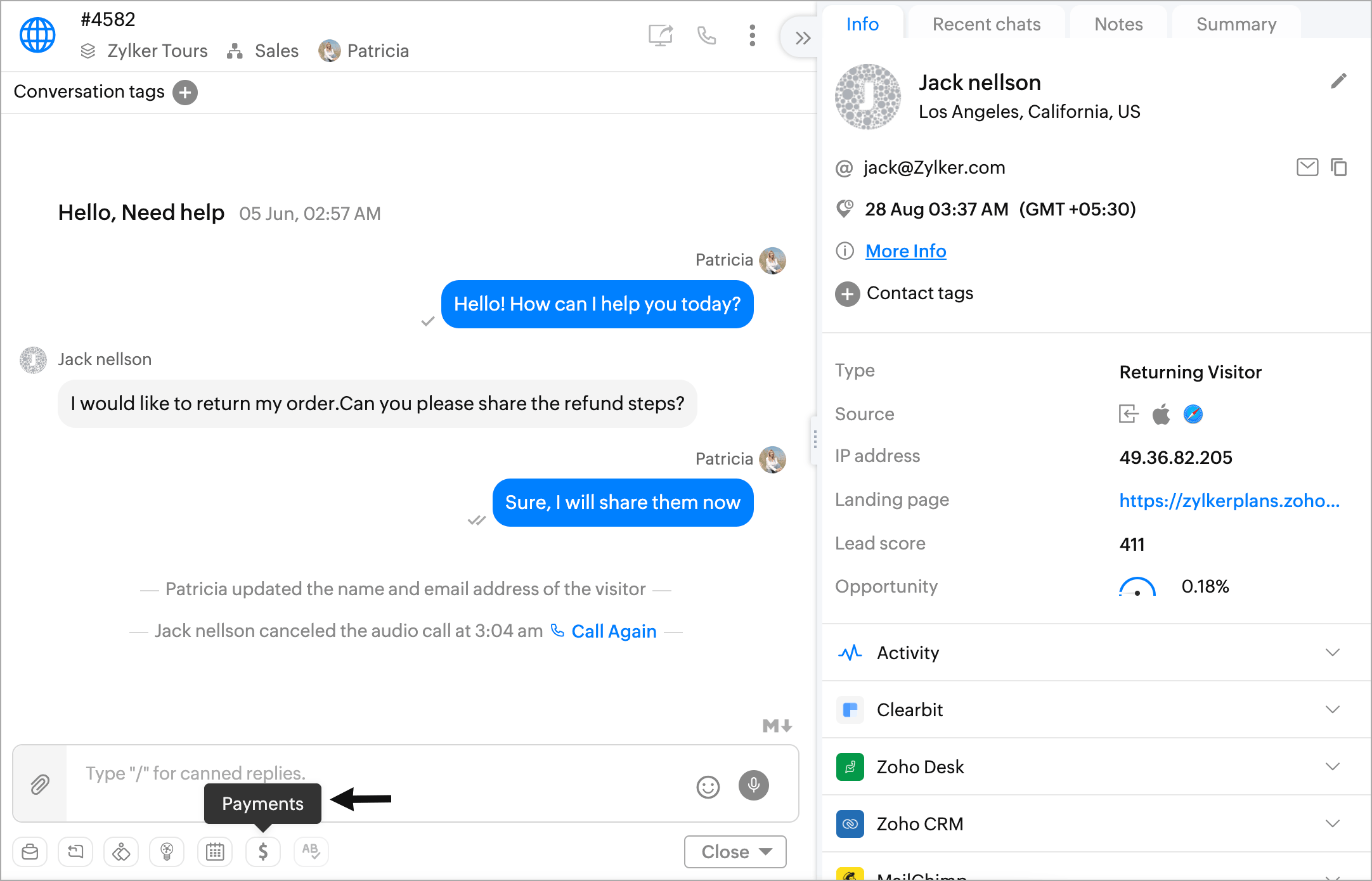The image size is (1372, 881).
Task: Click Call Again link
Action: [x=613, y=631]
